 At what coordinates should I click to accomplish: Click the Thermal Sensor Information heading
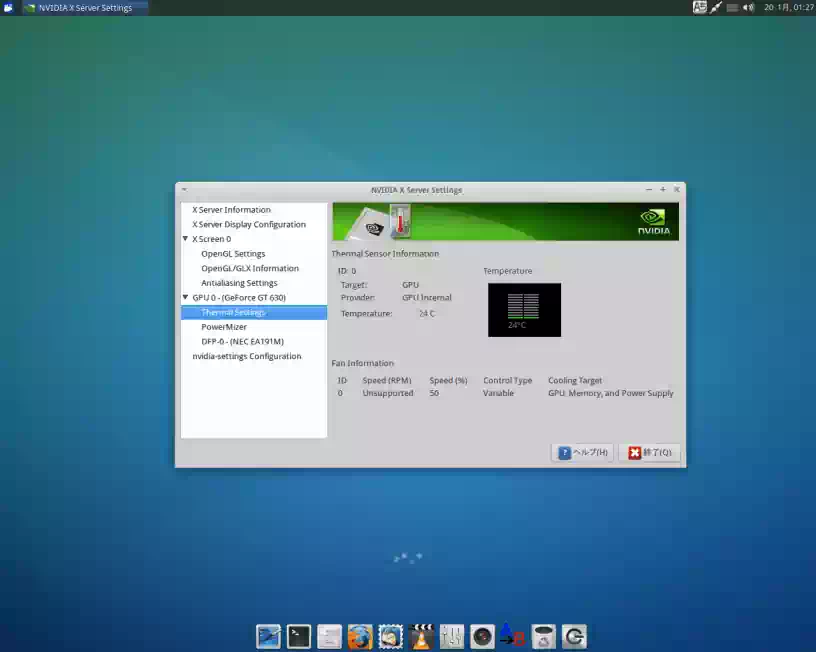pos(385,253)
